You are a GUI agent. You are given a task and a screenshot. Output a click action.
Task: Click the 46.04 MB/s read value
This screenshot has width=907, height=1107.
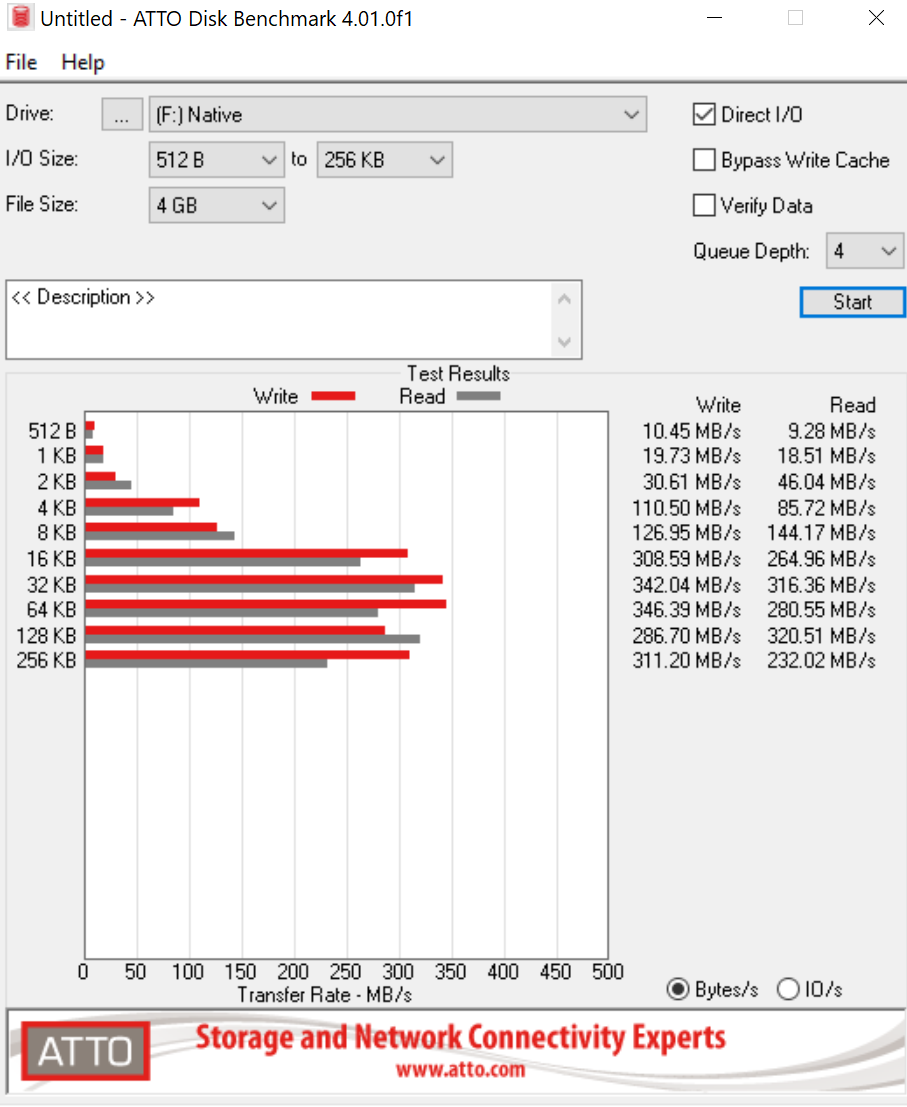click(827, 482)
